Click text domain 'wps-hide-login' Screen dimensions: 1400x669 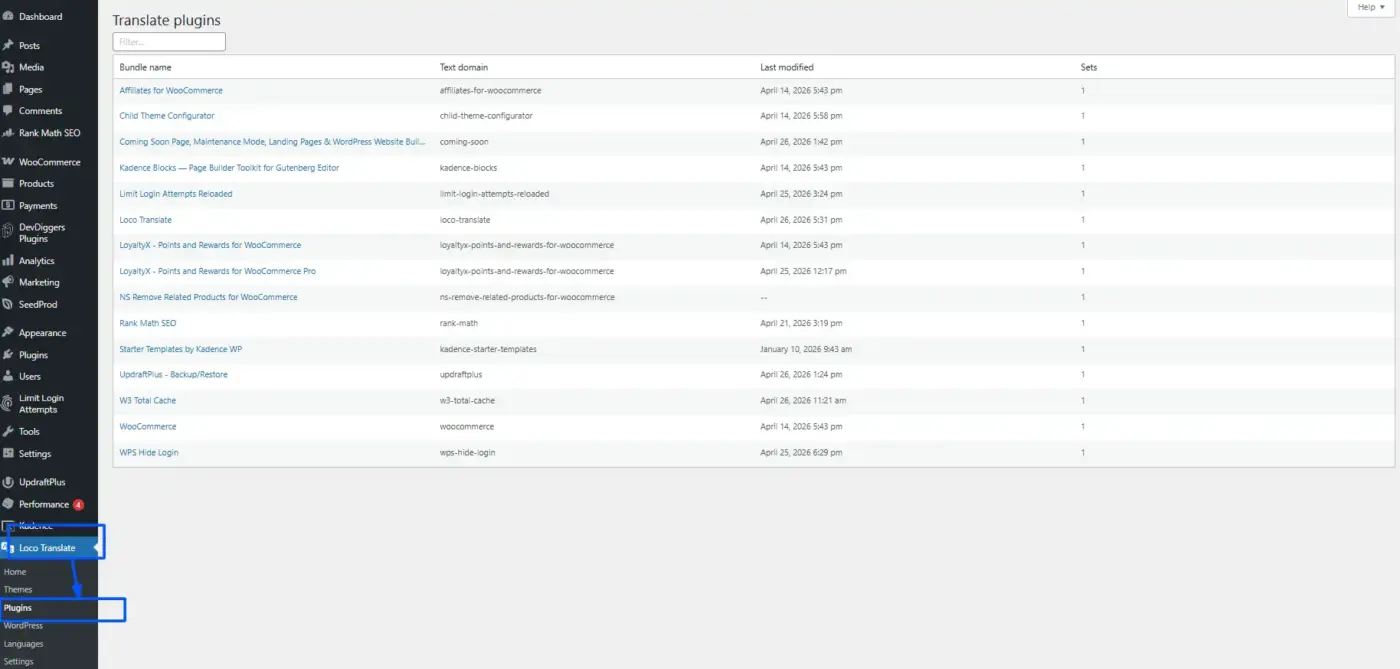click(468, 453)
